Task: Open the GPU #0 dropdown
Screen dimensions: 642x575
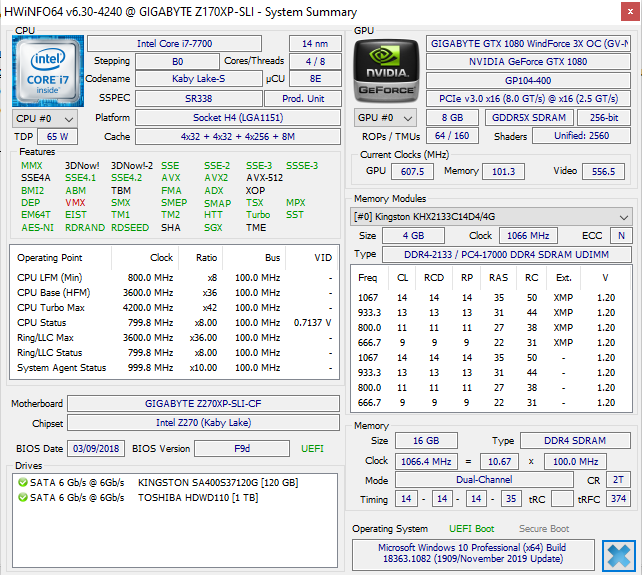Action: pyautogui.click(x=385, y=118)
